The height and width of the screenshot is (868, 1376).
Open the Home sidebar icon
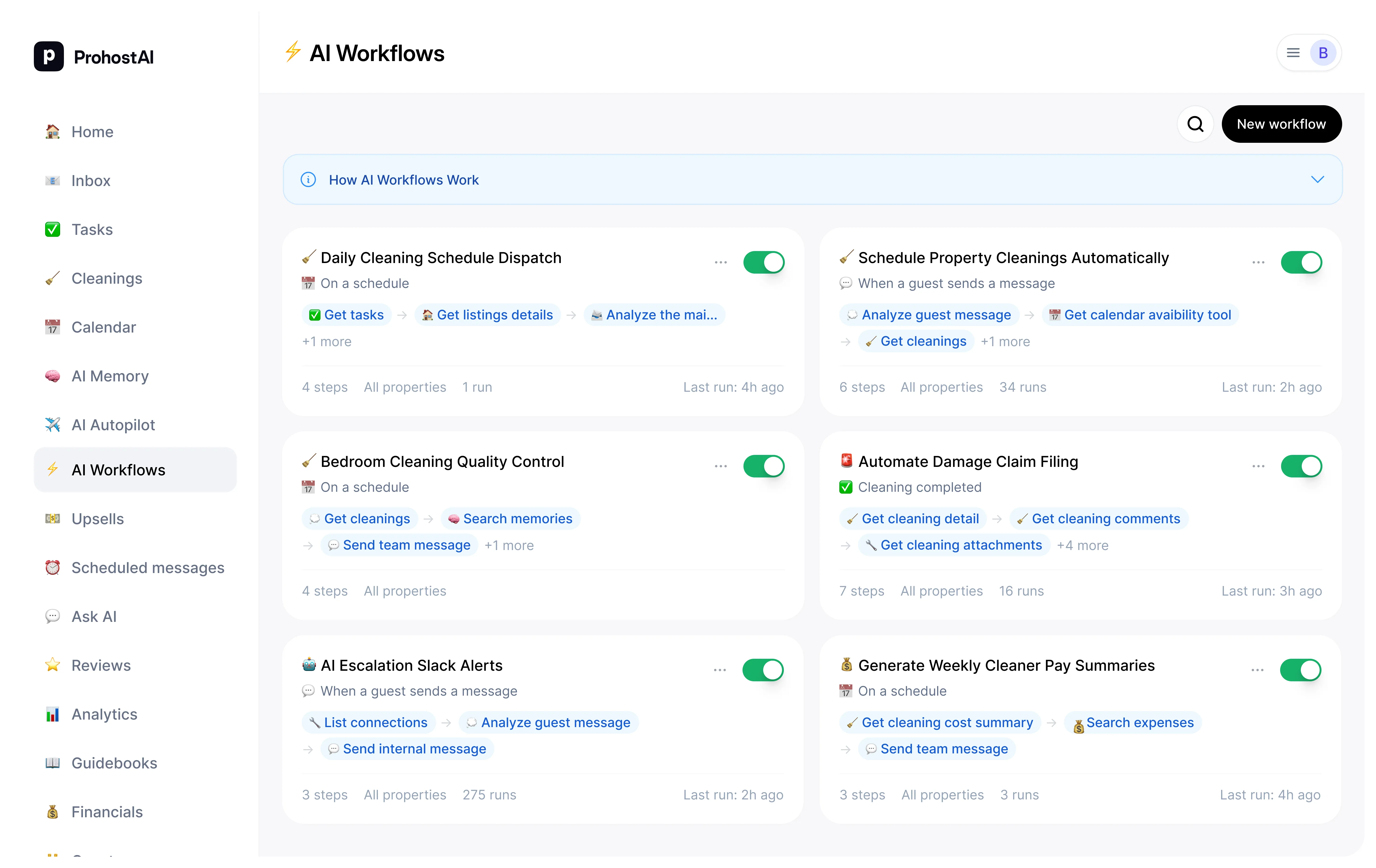53,132
